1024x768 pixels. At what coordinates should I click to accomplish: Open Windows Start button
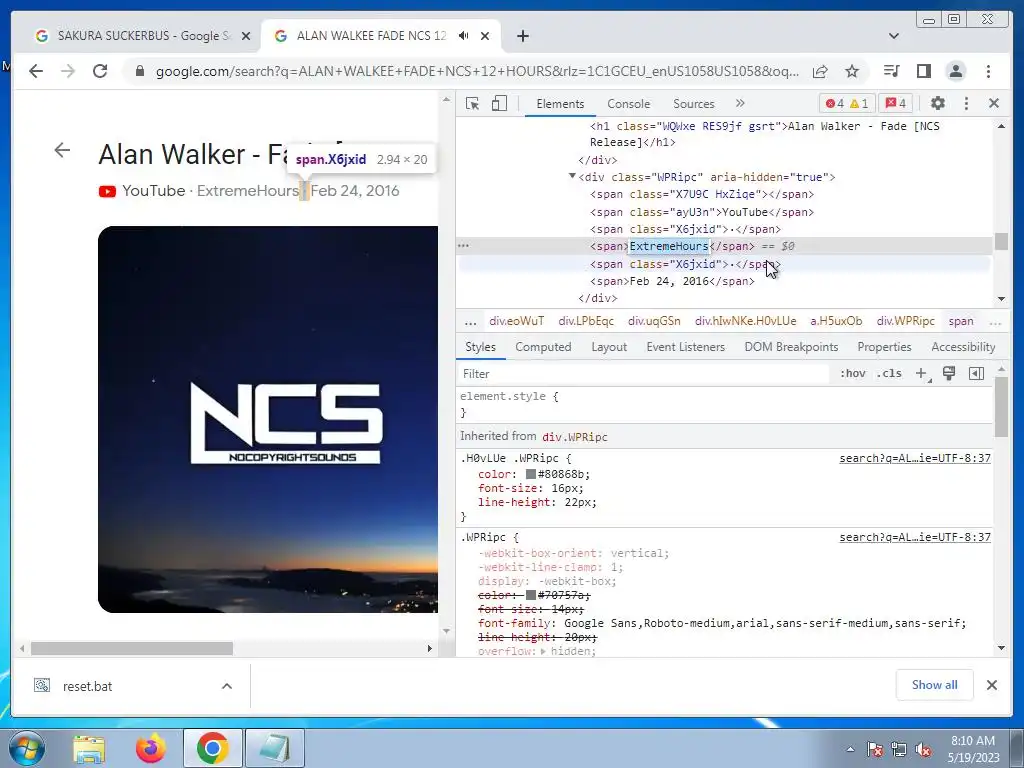click(x=27, y=748)
